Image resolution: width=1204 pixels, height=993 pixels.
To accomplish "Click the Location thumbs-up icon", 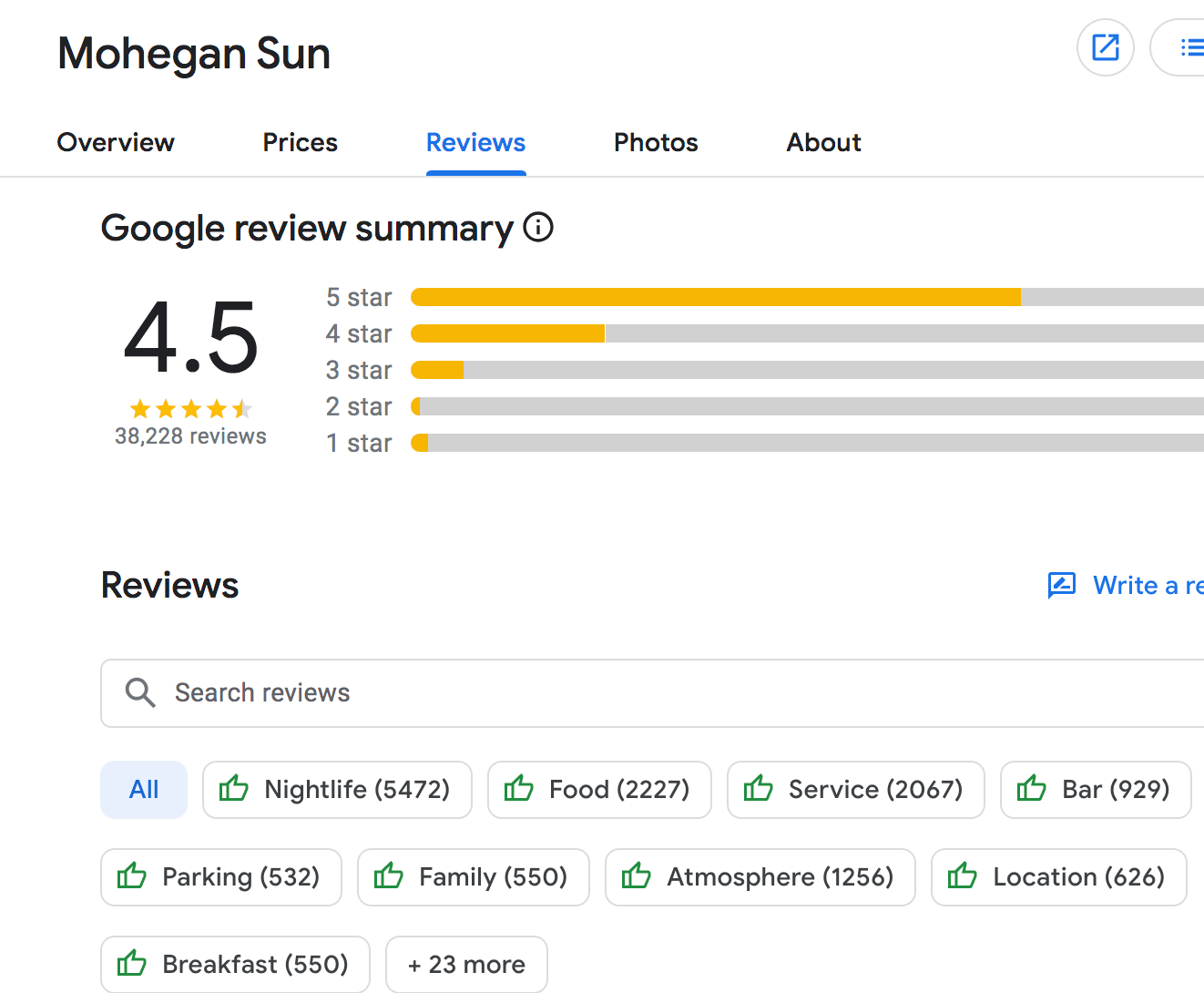I will tap(963, 875).
